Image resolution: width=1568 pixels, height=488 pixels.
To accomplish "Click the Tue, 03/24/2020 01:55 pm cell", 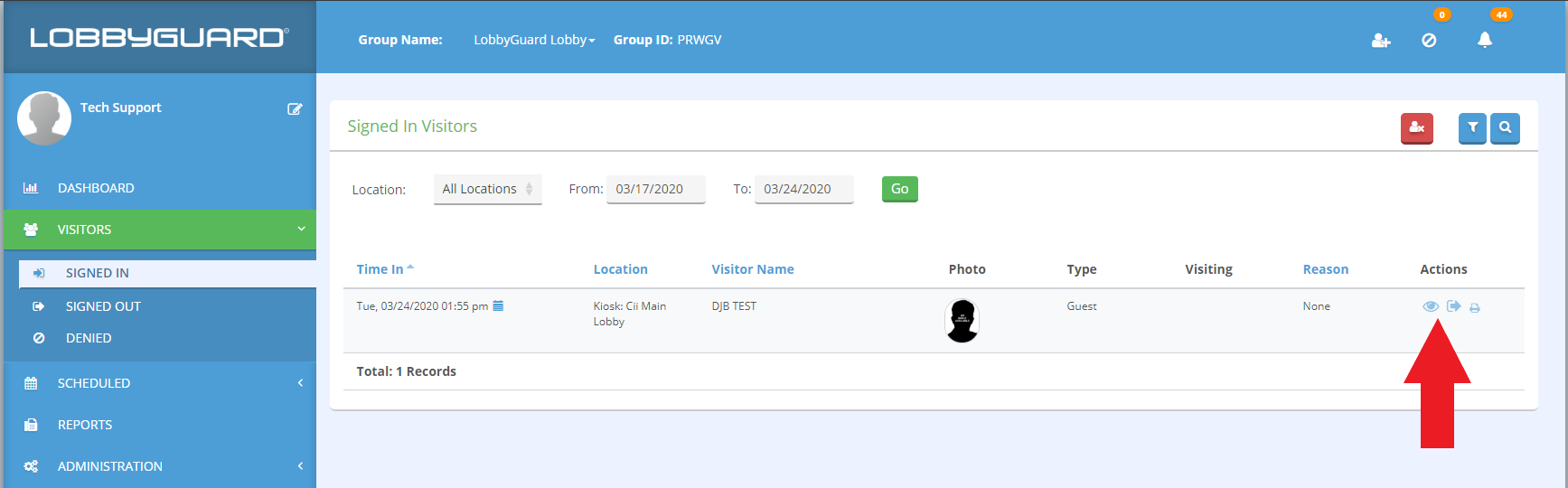I will click(422, 306).
